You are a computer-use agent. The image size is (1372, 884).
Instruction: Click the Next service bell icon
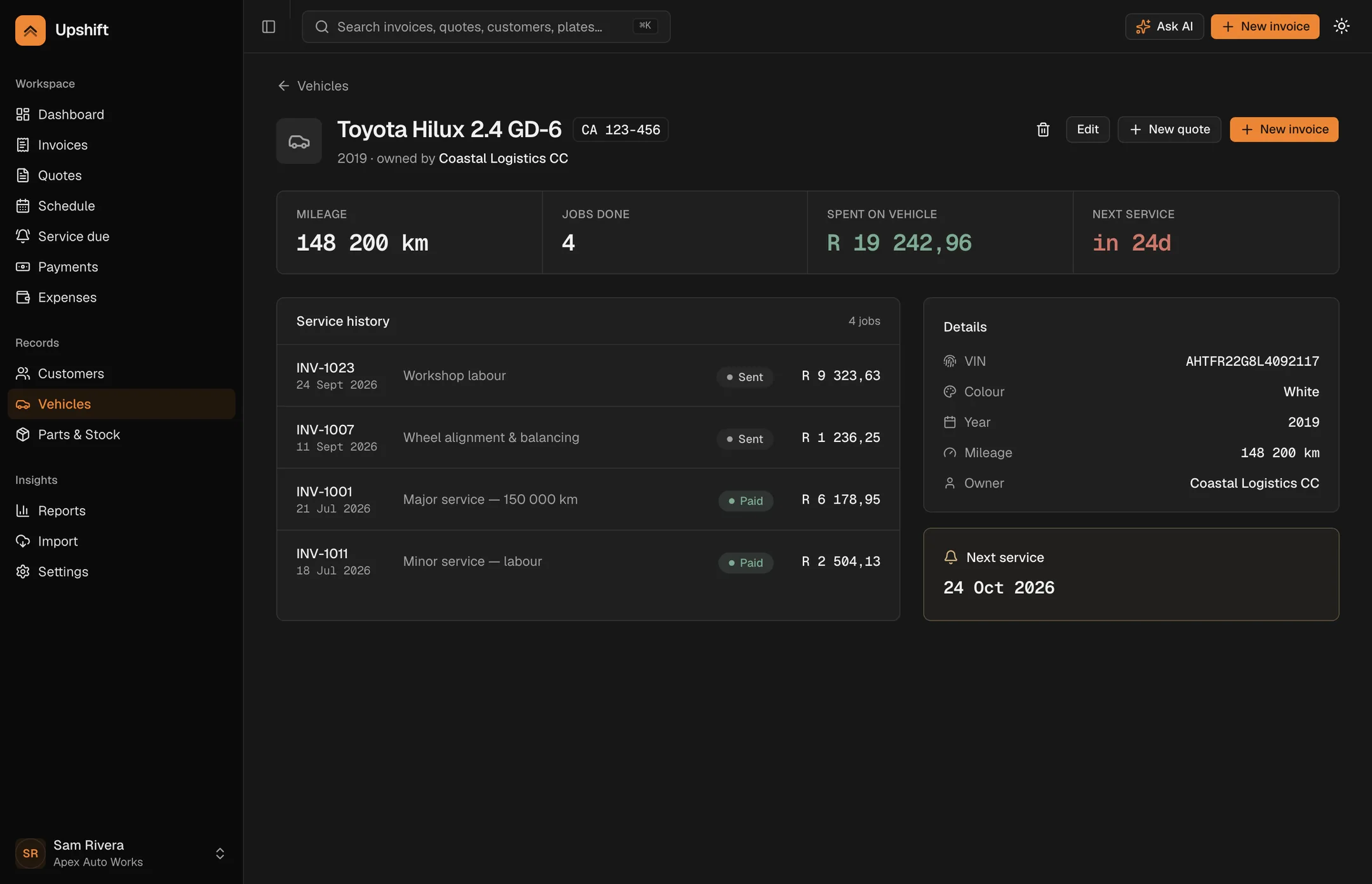click(x=950, y=558)
